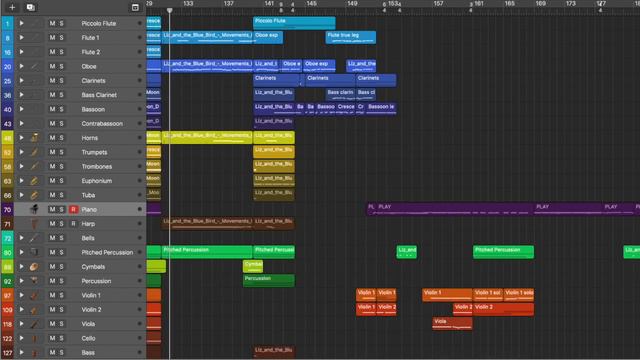
Task: Click the Trombones track instrument icon
Action: 34,166
